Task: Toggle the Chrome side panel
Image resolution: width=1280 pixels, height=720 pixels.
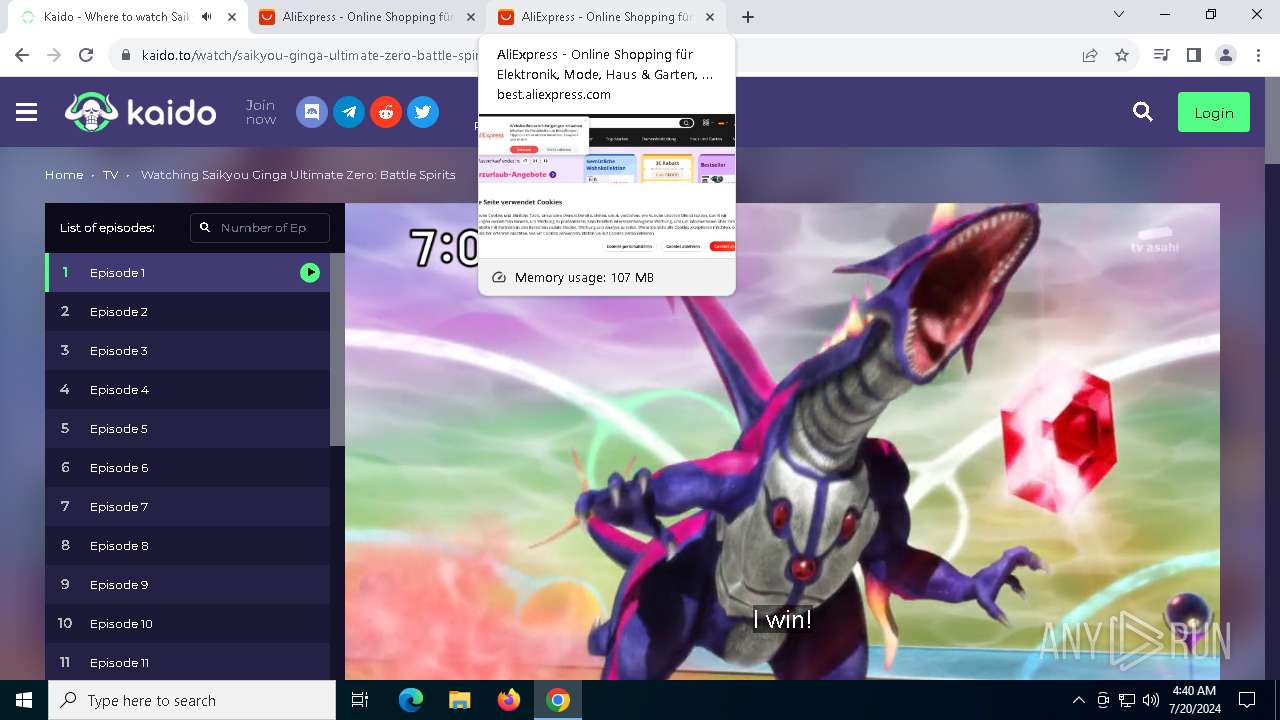Action: click(x=1193, y=55)
